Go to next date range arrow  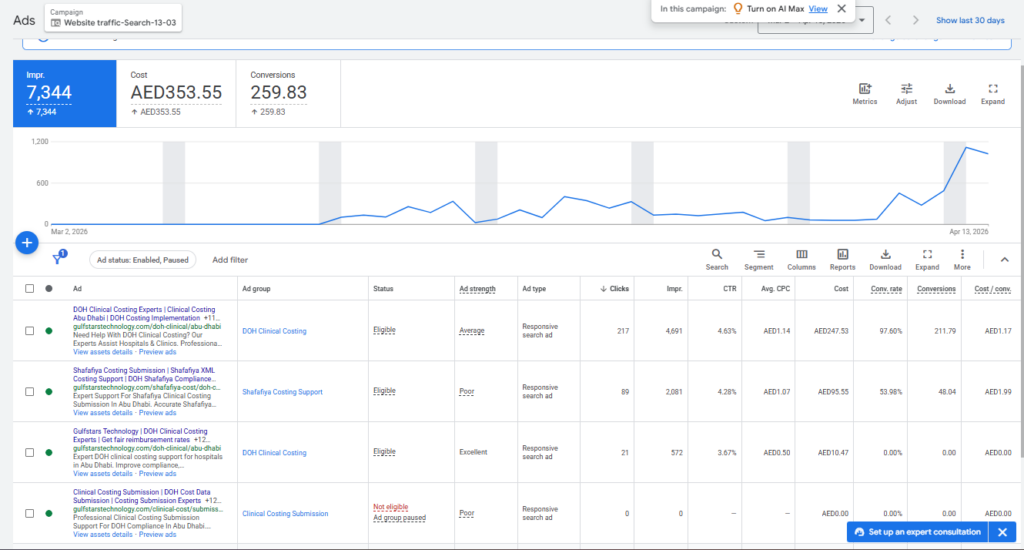[x=916, y=20]
